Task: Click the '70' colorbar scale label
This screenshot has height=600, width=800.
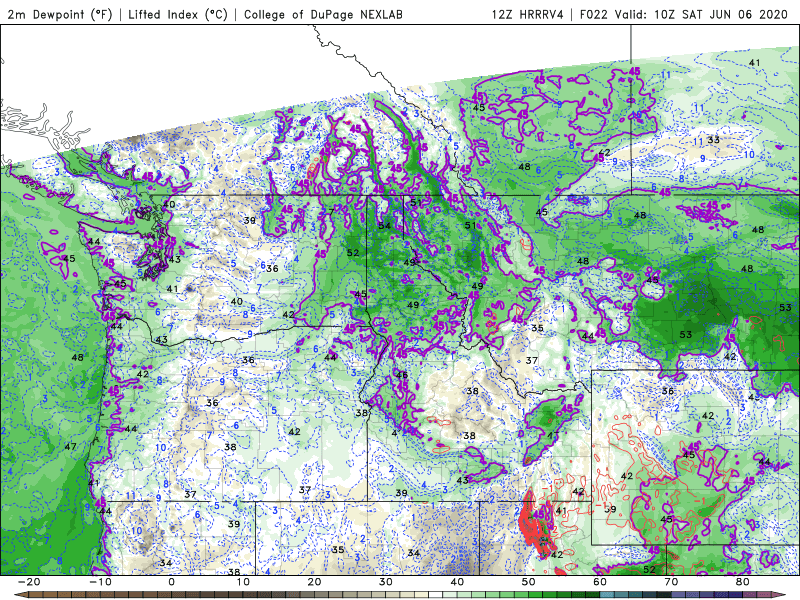Action: pyautogui.click(x=671, y=582)
